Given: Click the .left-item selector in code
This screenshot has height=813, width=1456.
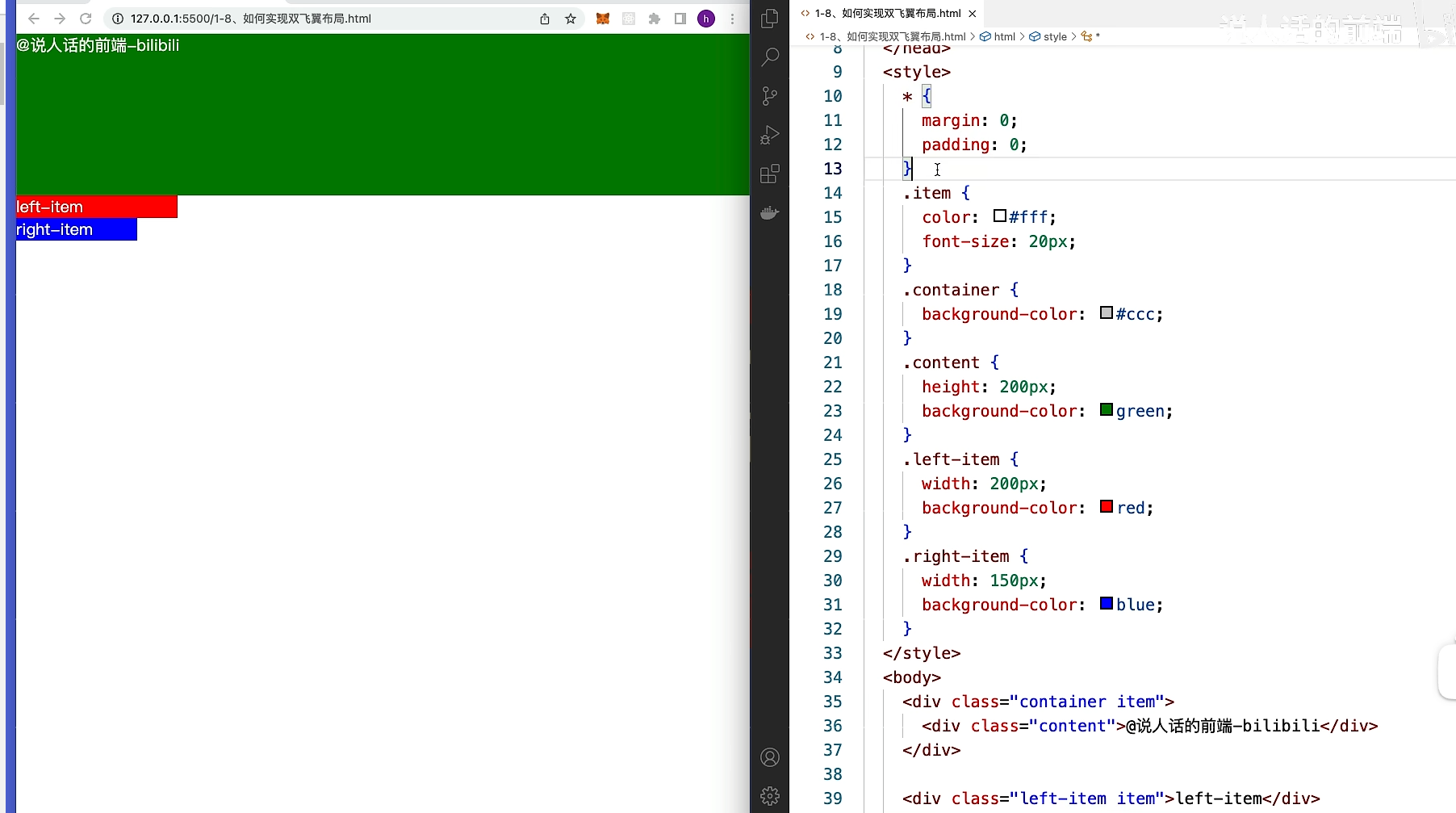Looking at the screenshot, I should coord(951,459).
